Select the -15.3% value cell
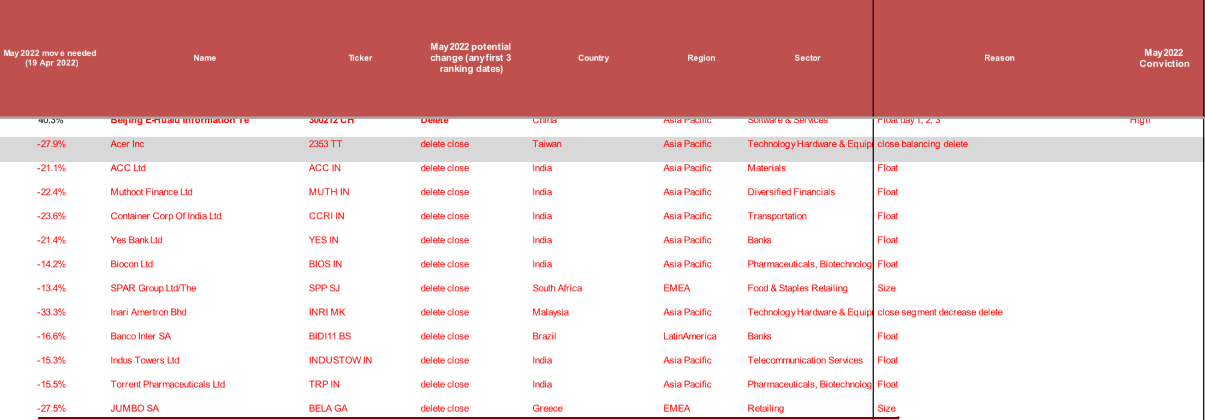The height and width of the screenshot is (420, 1205). [51, 360]
